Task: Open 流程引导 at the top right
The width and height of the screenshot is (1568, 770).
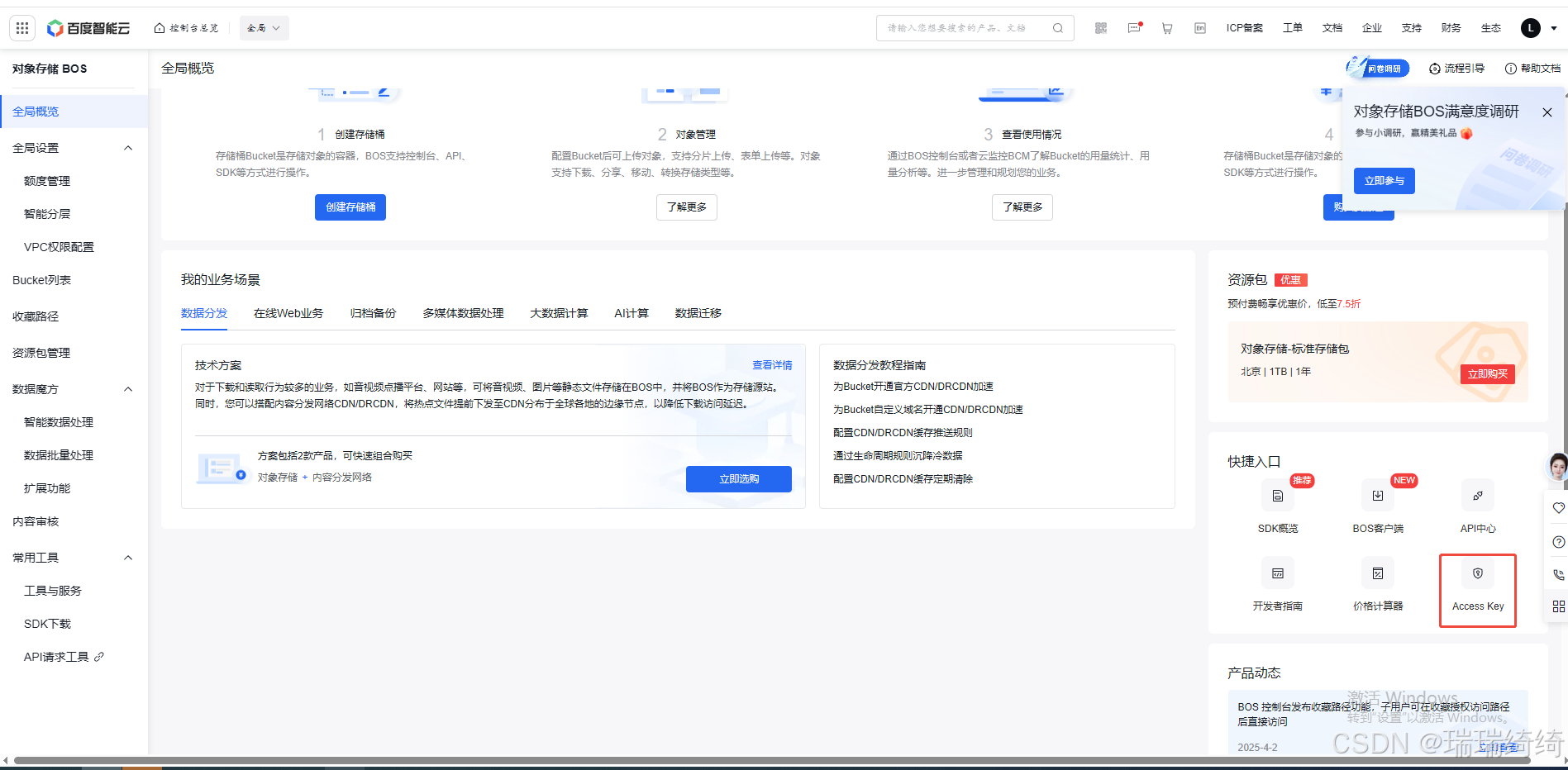Action: point(1457,69)
